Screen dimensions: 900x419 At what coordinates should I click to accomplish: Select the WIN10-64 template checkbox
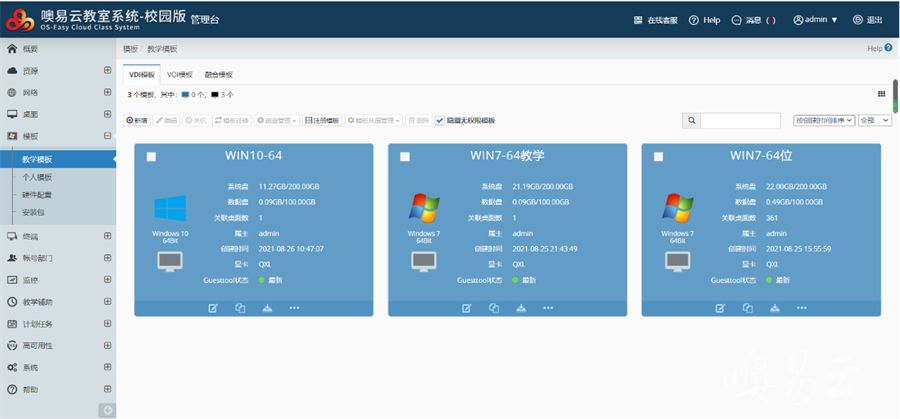click(151, 157)
